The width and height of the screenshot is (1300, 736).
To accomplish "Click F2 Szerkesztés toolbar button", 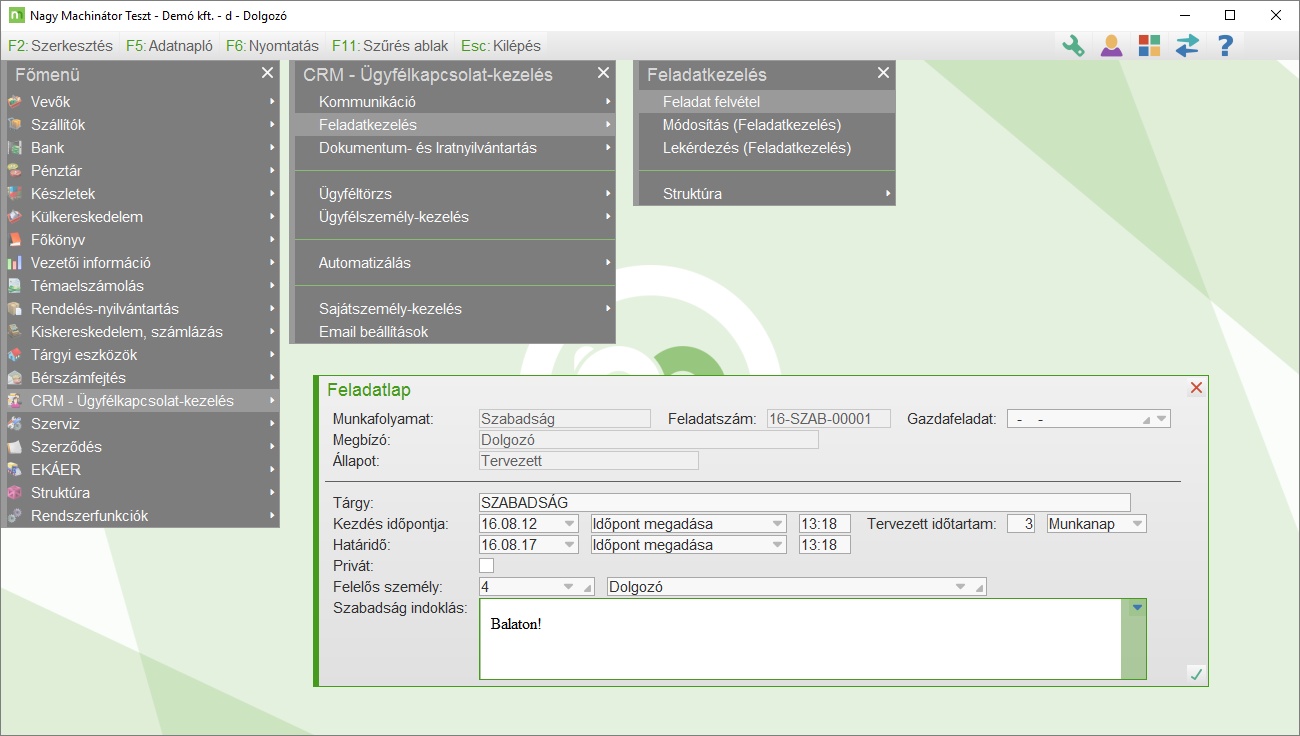I will pos(60,46).
